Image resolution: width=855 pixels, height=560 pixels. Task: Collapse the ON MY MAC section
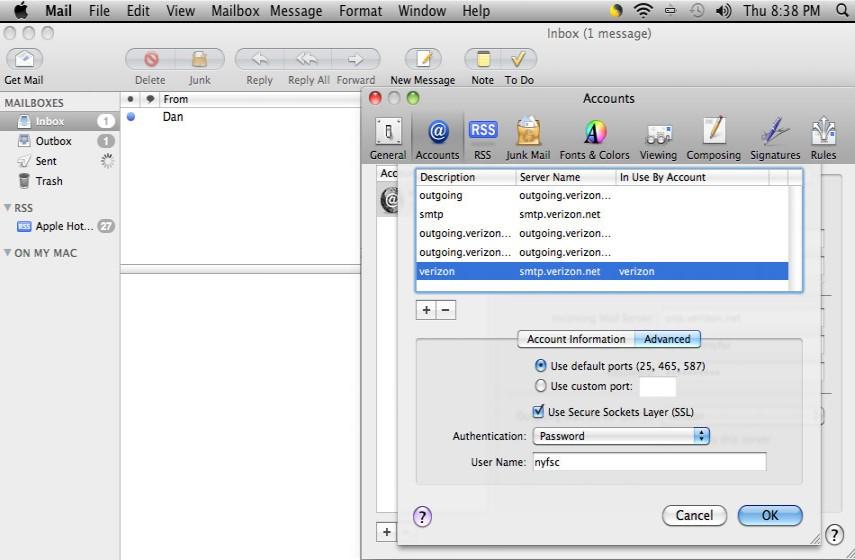click(x=8, y=252)
